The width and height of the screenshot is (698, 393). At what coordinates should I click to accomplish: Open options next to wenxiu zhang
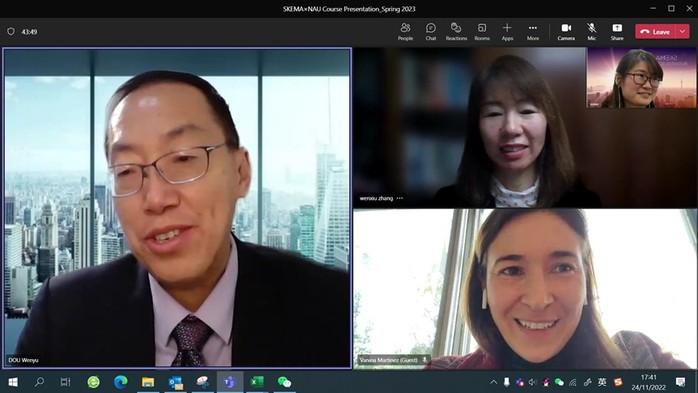pos(400,199)
